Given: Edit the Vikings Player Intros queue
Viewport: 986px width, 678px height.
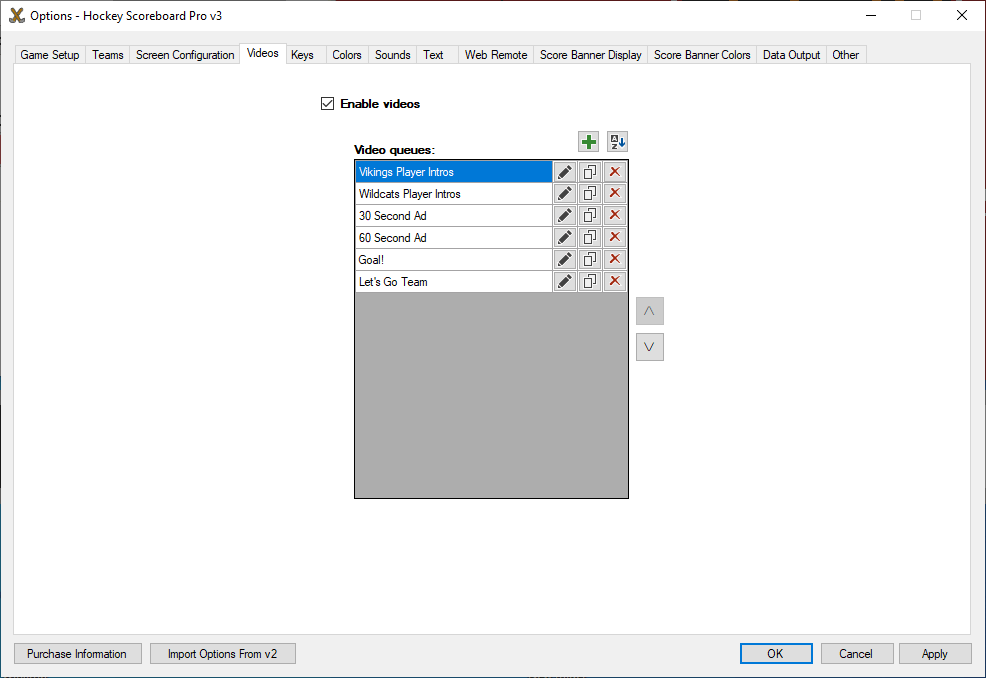Looking at the screenshot, I should tap(565, 172).
